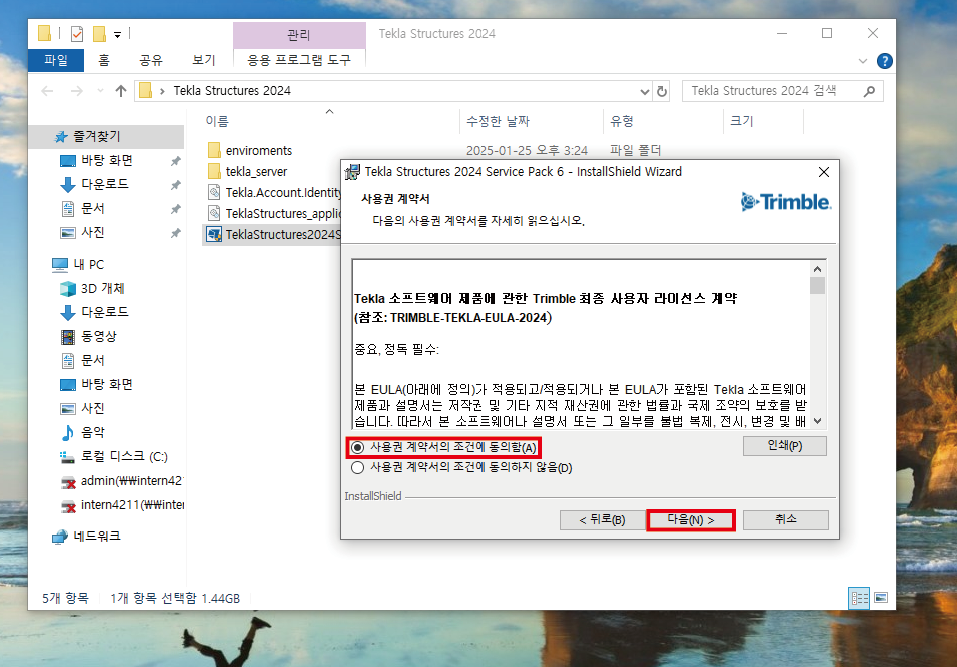Switch to large icons view in status bar
This screenshot has width=957, height=667.
click(881, 598)
